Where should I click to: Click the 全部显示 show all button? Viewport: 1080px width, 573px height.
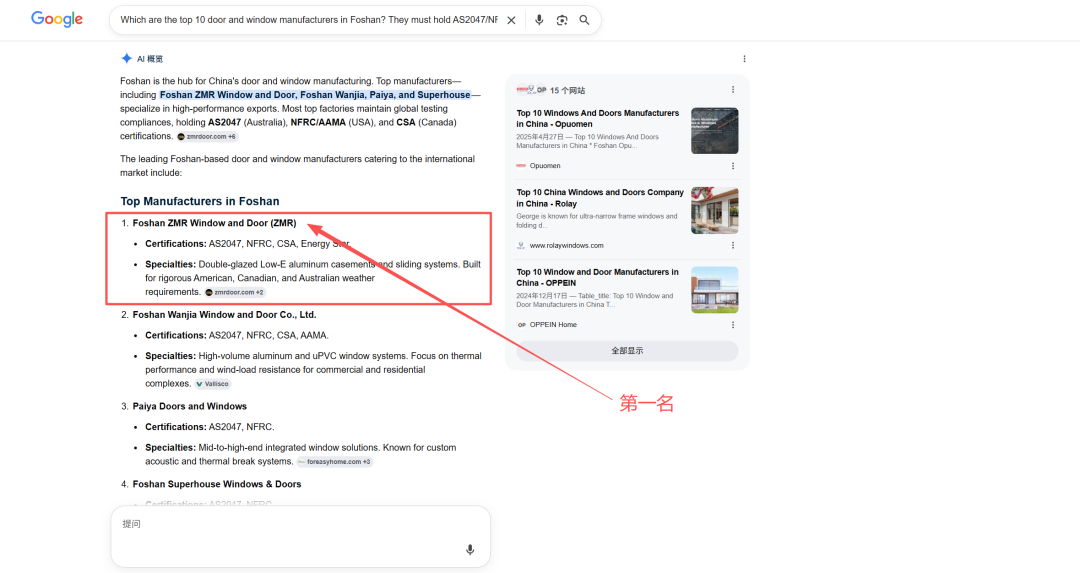point(627,351)
